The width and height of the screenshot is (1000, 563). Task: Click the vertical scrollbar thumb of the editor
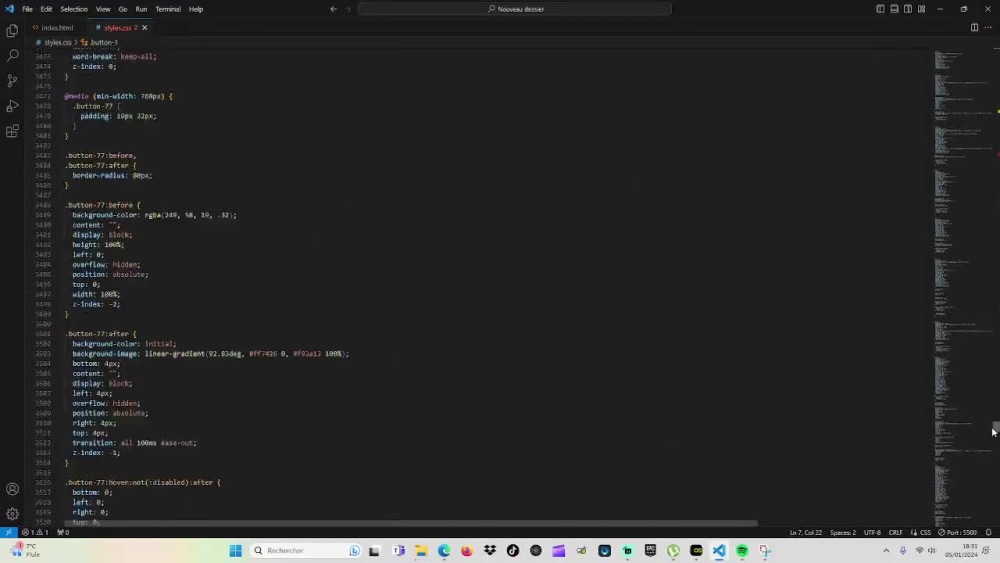[996, 429]
